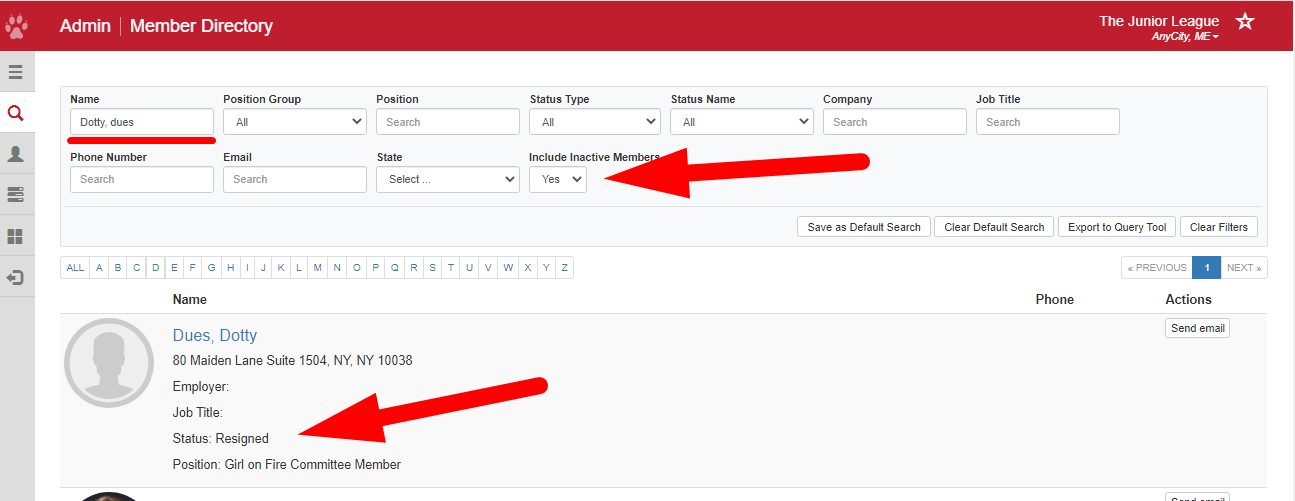Image resolution: width=1295 pixels, height=501 pixels.
Task: Click the 80 Maiden Lane address text
Action: point(292,360)
